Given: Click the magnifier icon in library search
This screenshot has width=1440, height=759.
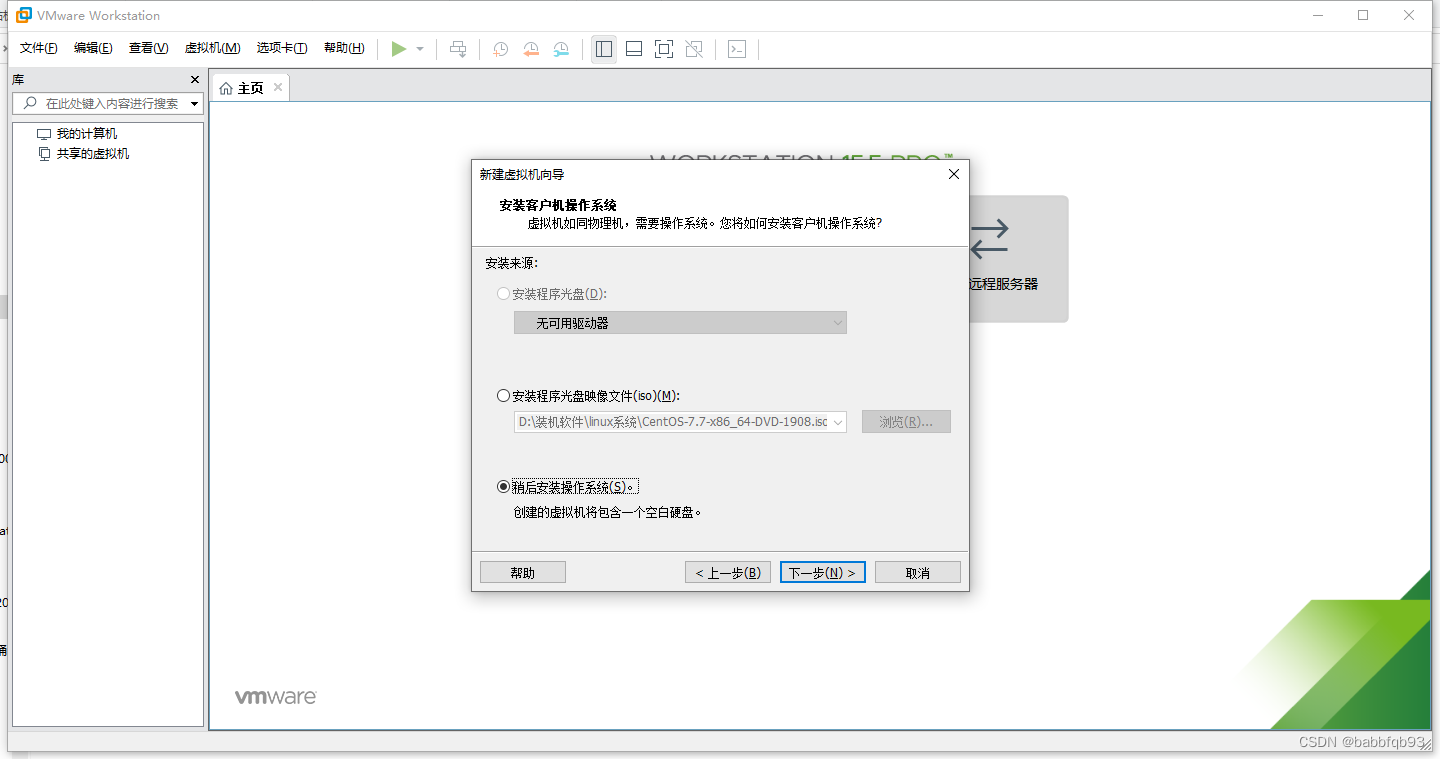Looking at the screenshot, I should [x=30, y=103].
